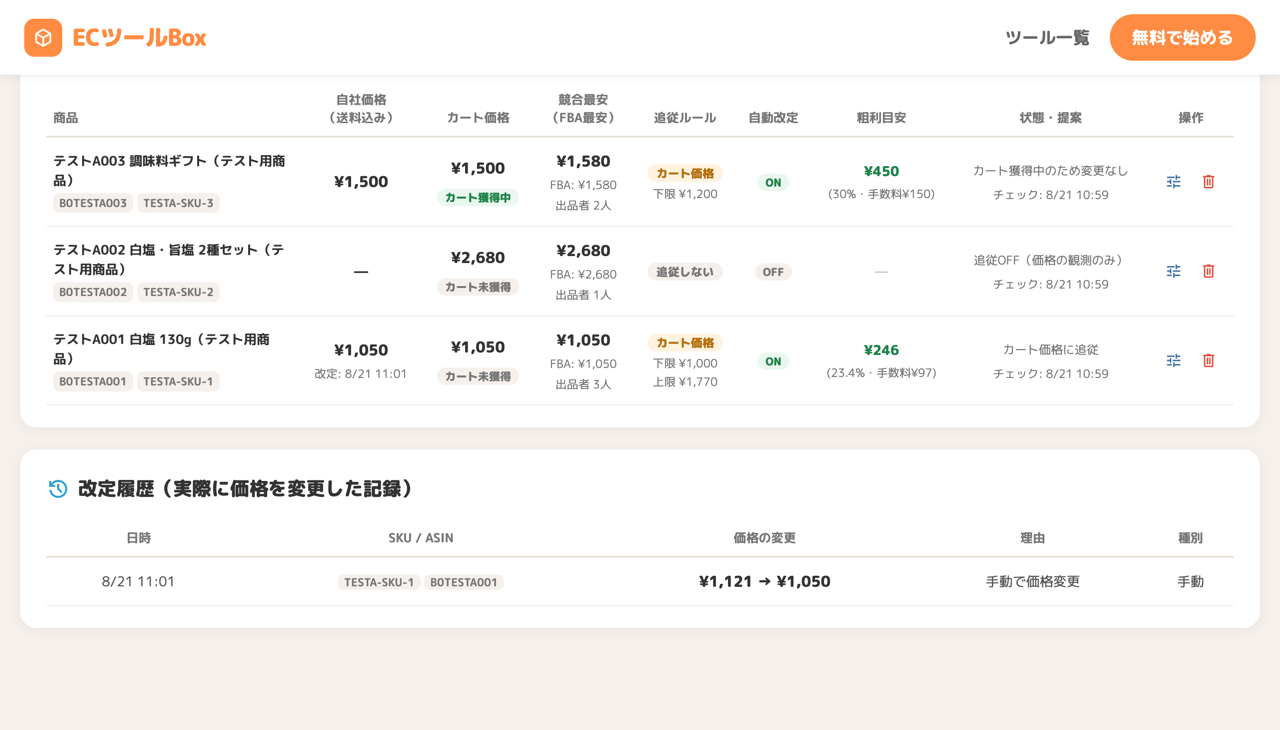Screen dimensions: 1280x730
Task: Select the B0TESTA002 ASIN tag
Action: pos(93,292)
